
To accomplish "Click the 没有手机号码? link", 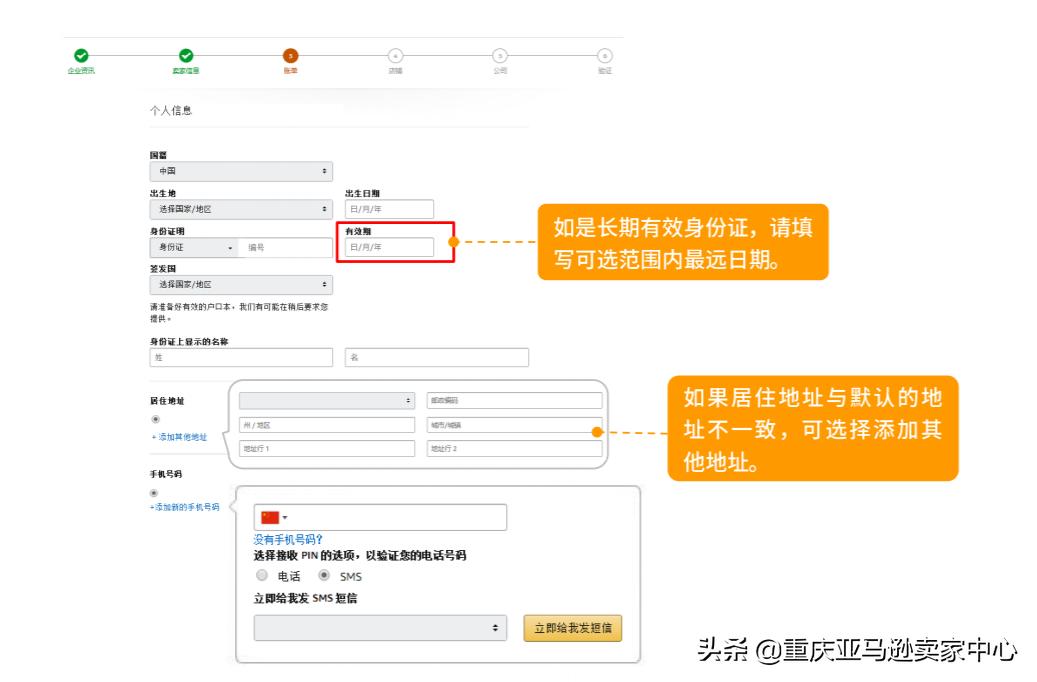I will [288, 538].
